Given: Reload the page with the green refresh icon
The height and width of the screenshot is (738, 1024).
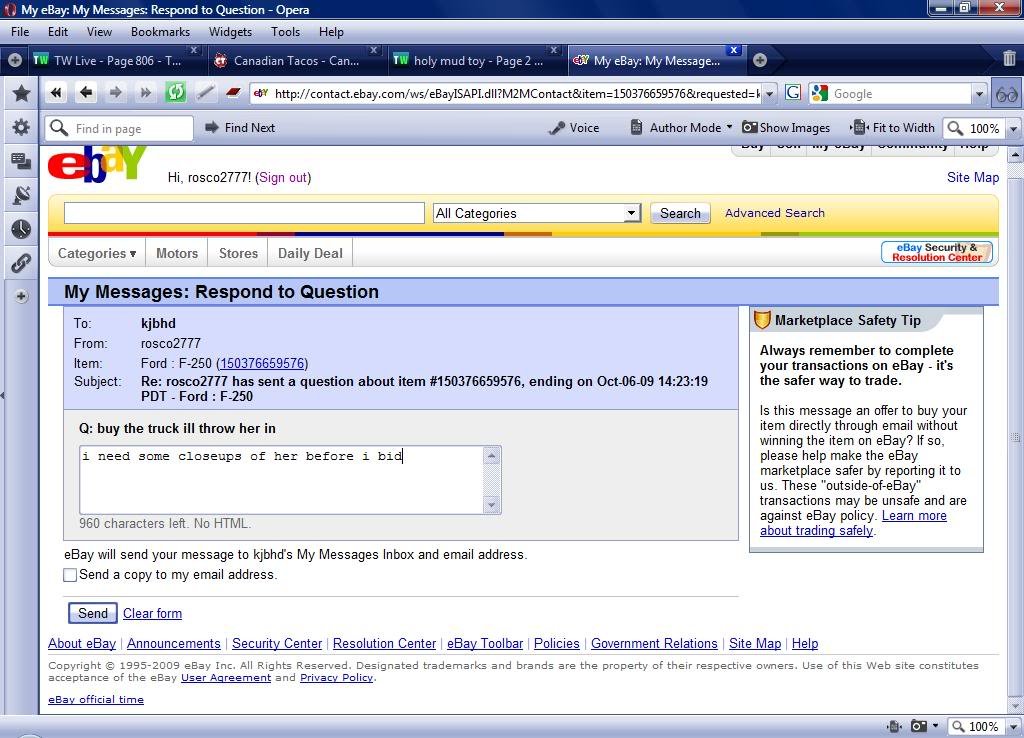Looking at the screenshot, I should click(175, 93).
